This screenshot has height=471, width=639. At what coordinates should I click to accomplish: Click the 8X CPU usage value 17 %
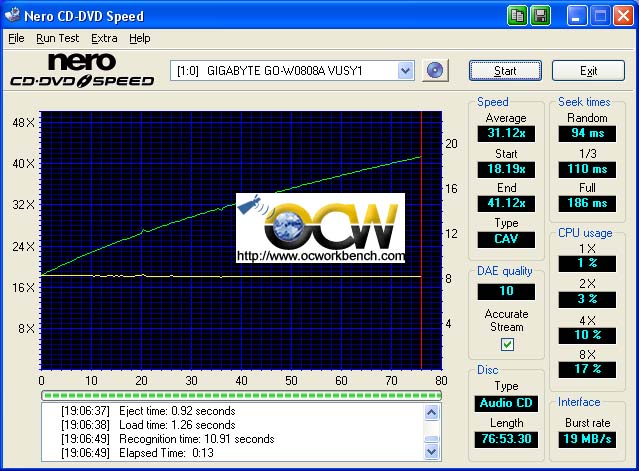click(587, 370)
